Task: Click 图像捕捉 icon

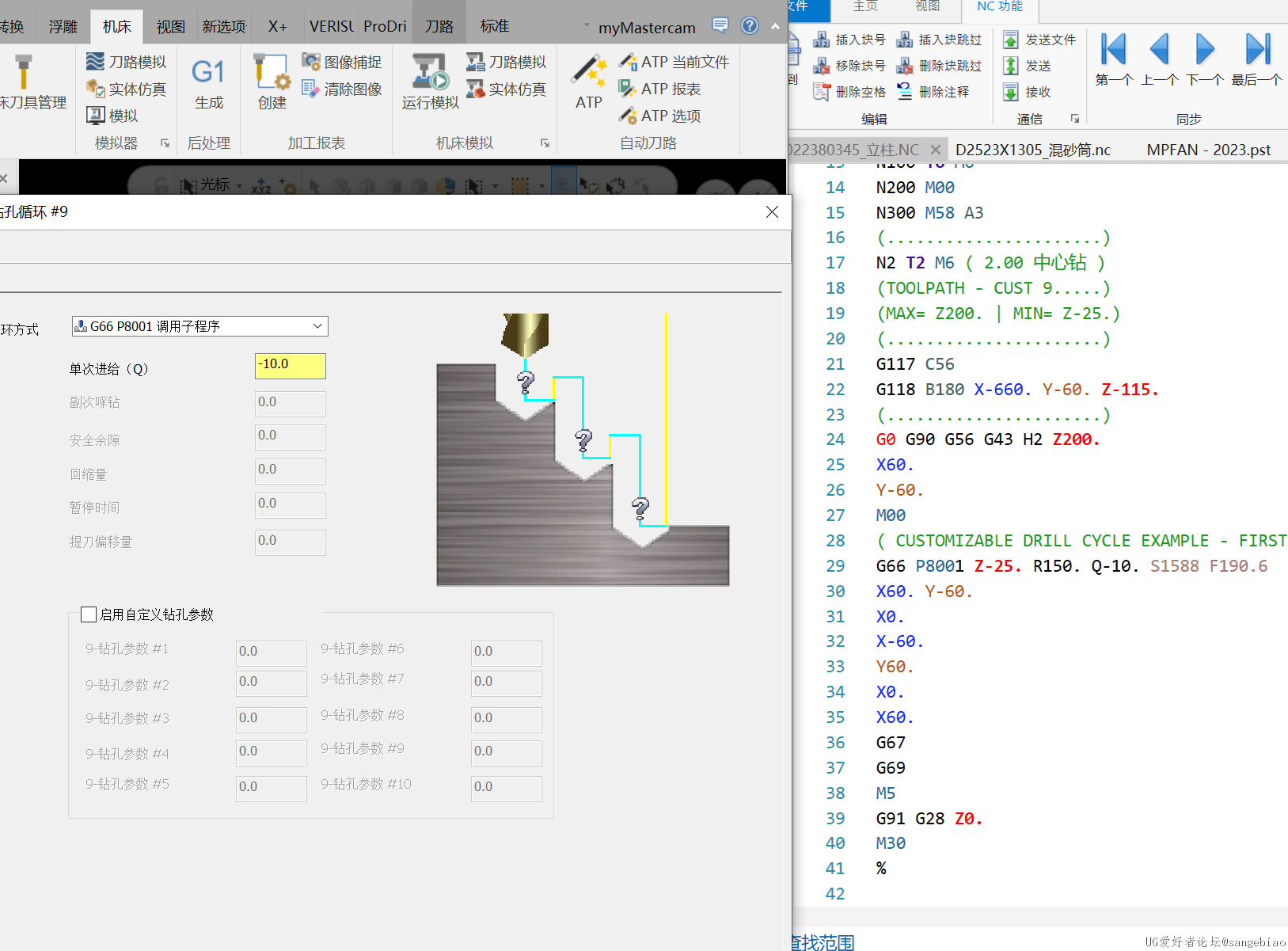Action: [x=310, y=62]
